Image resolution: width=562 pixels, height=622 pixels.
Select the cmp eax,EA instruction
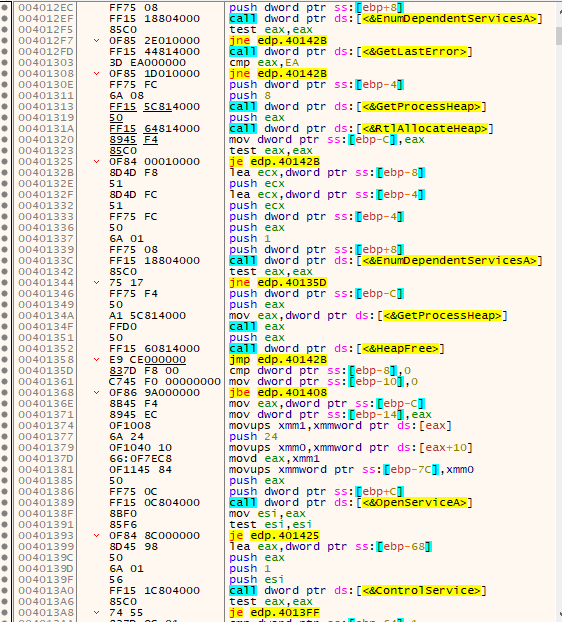[264, 62]
